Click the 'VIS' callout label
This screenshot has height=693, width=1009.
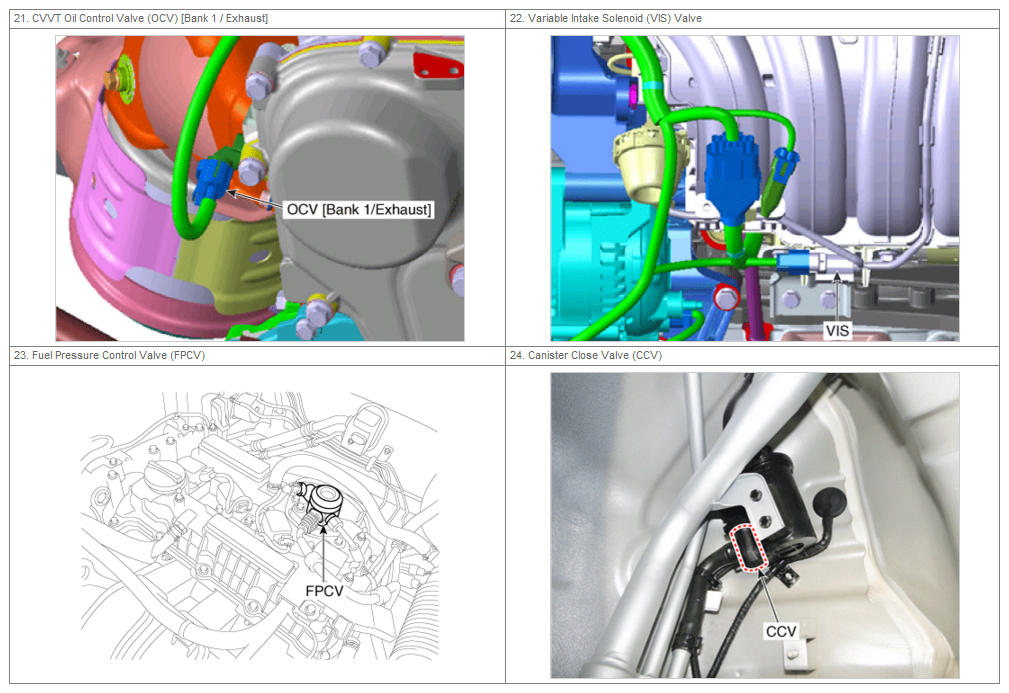click(838, 328)
